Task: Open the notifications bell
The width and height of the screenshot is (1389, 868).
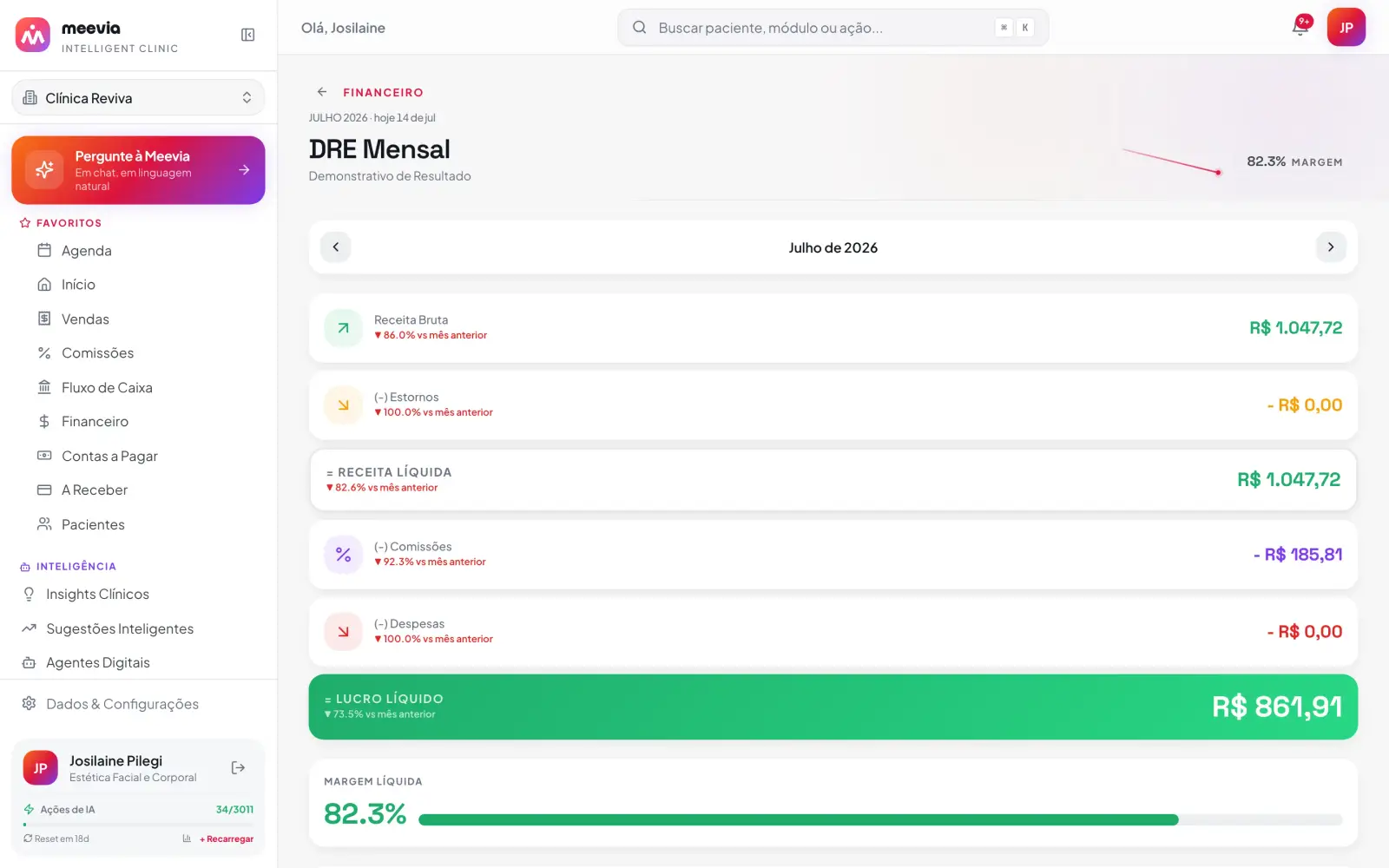Action: point(1300,27)
